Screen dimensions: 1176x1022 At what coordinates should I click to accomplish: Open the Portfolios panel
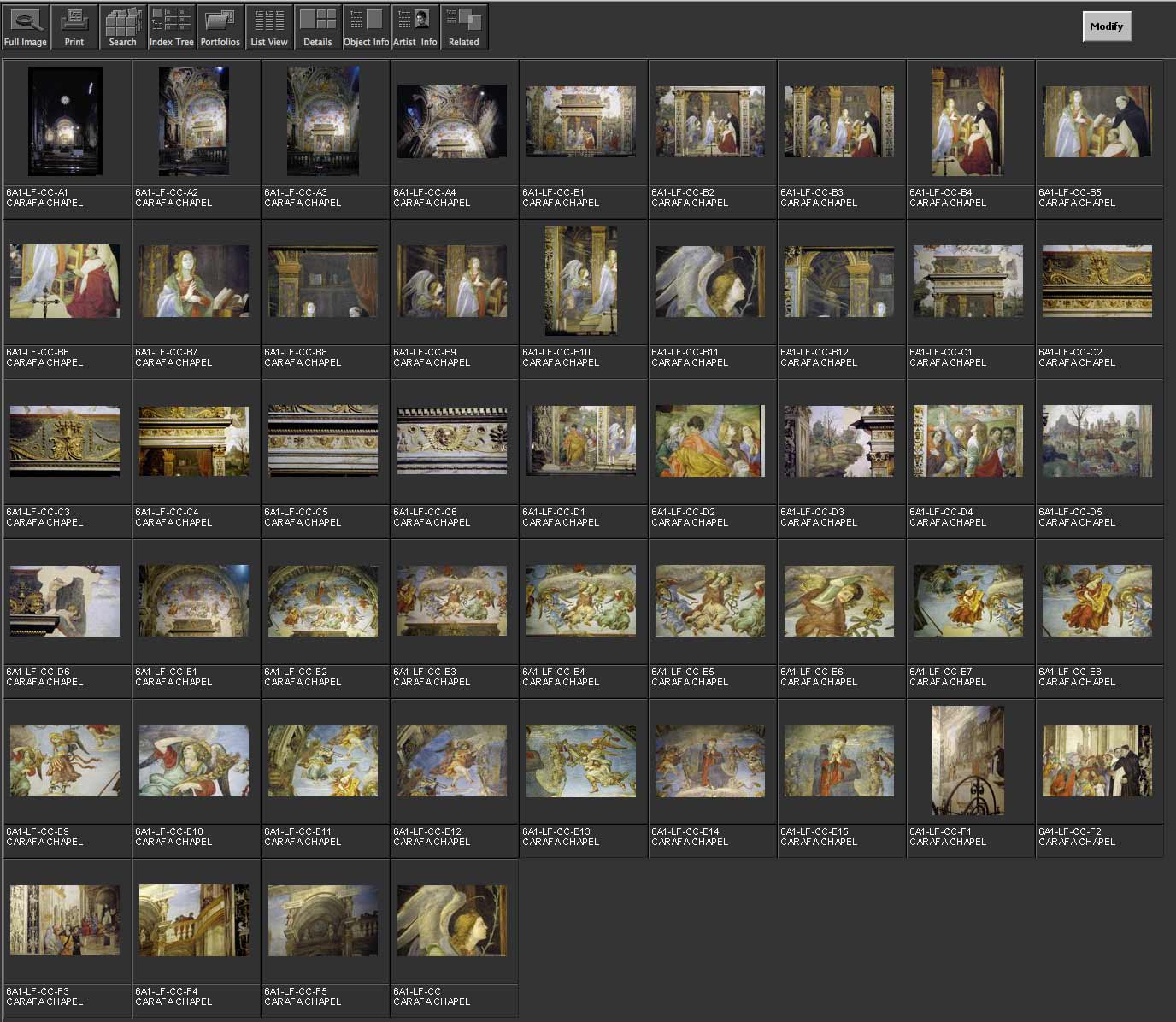pyautogui.click(x=220, y=27)
